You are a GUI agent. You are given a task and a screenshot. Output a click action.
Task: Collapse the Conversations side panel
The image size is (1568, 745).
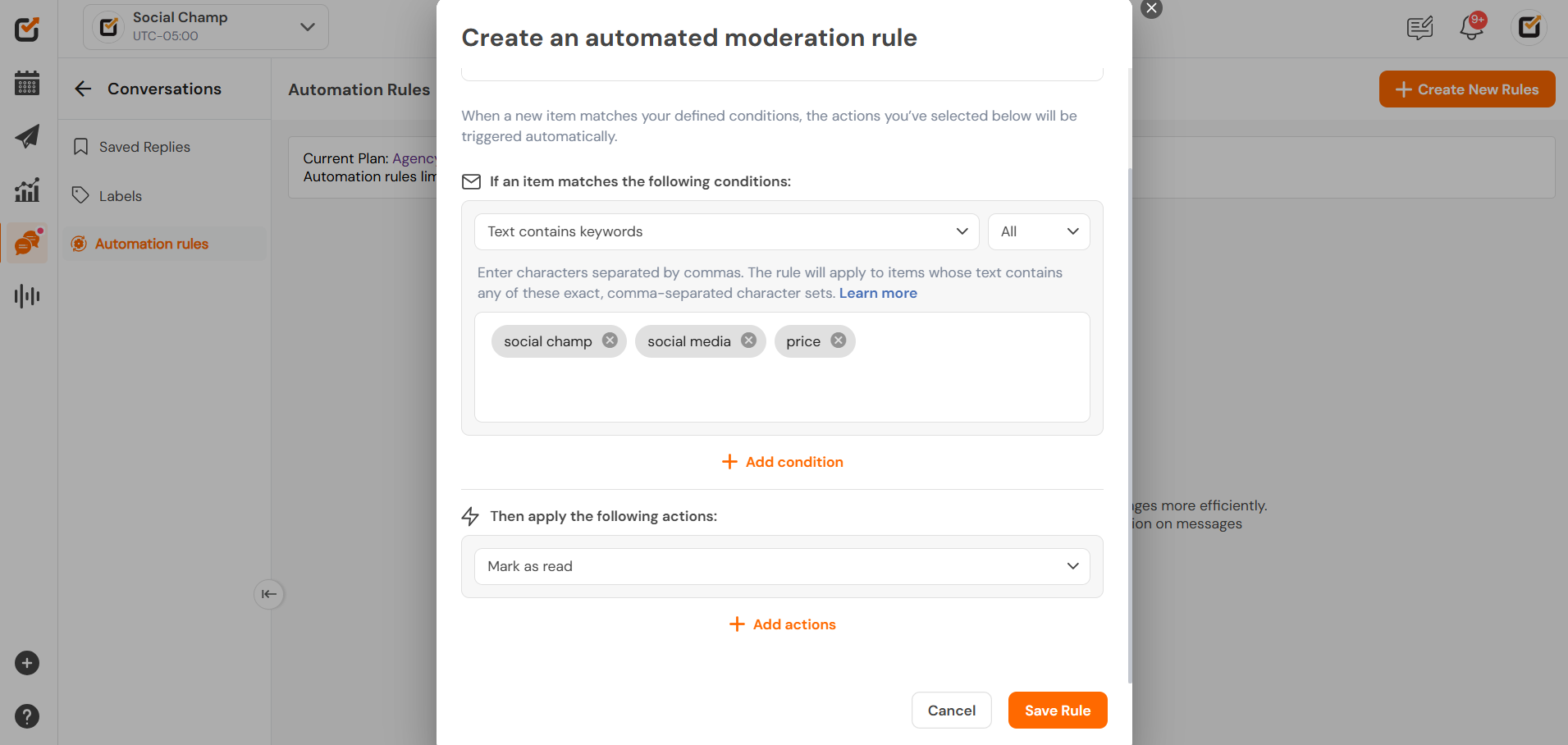[269, 594]
